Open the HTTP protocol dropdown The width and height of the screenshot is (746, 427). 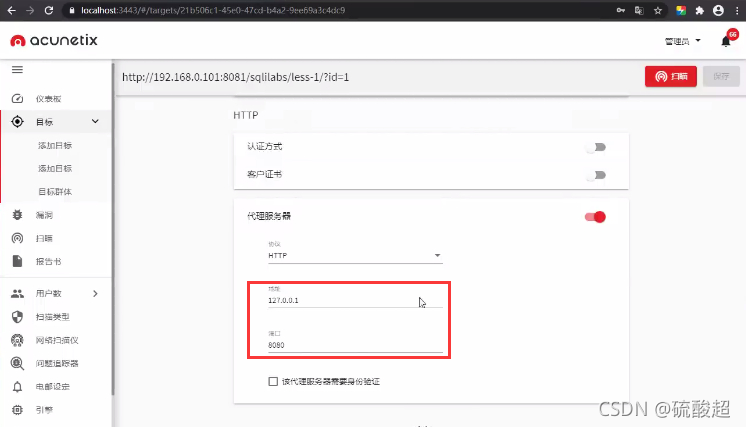click(x=355, y=255)
